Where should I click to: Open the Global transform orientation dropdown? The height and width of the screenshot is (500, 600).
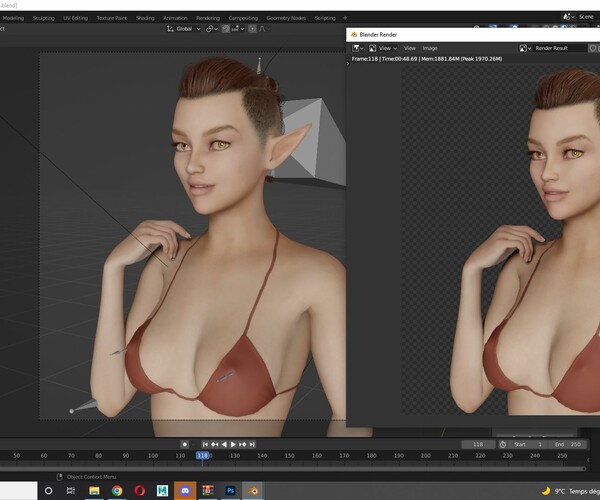point(184,29)
